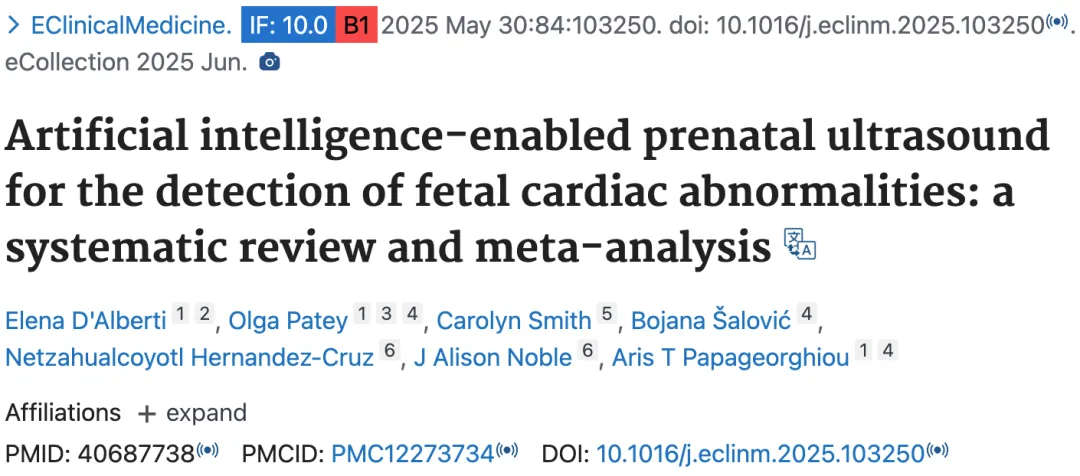Click the signal icon after the bottom DOI link

[937, 451]
